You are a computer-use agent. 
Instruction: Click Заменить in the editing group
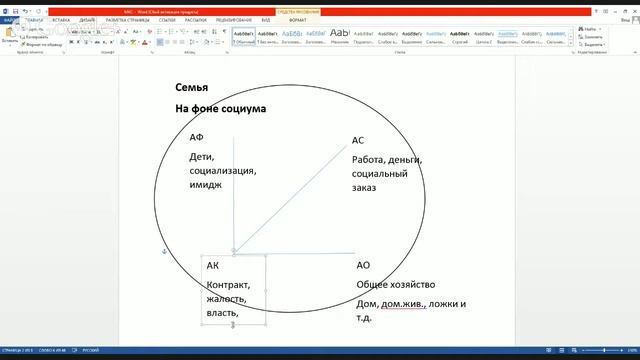click(590, 37)
